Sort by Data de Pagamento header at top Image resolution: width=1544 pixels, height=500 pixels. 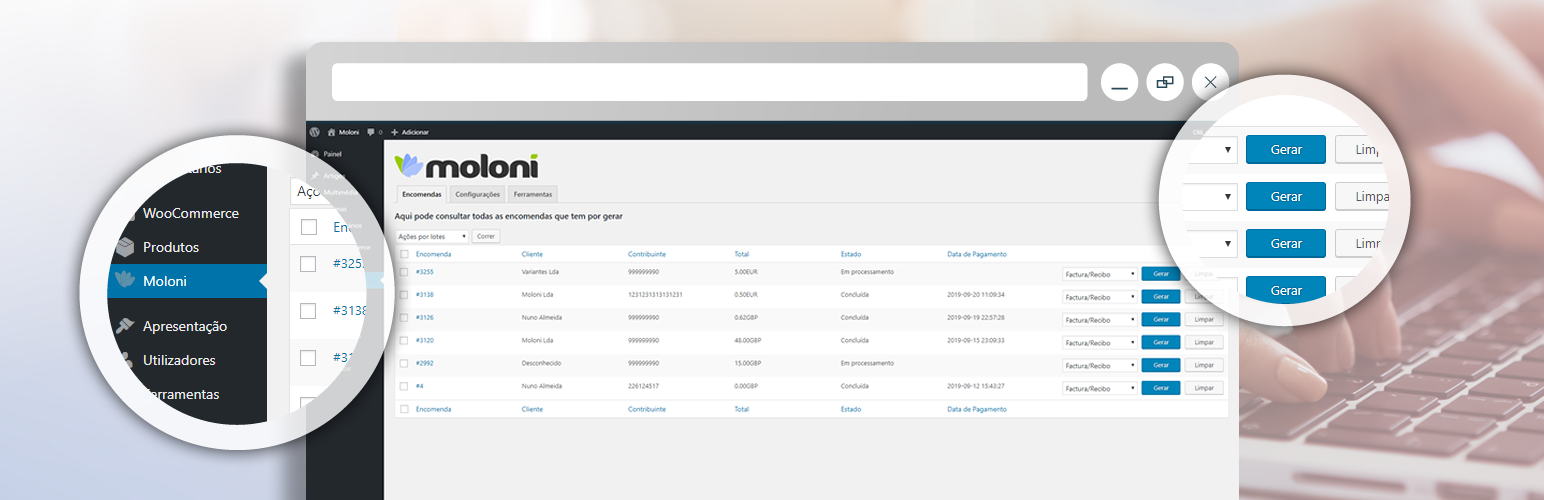pyautogui.click(x=977, y=254)
